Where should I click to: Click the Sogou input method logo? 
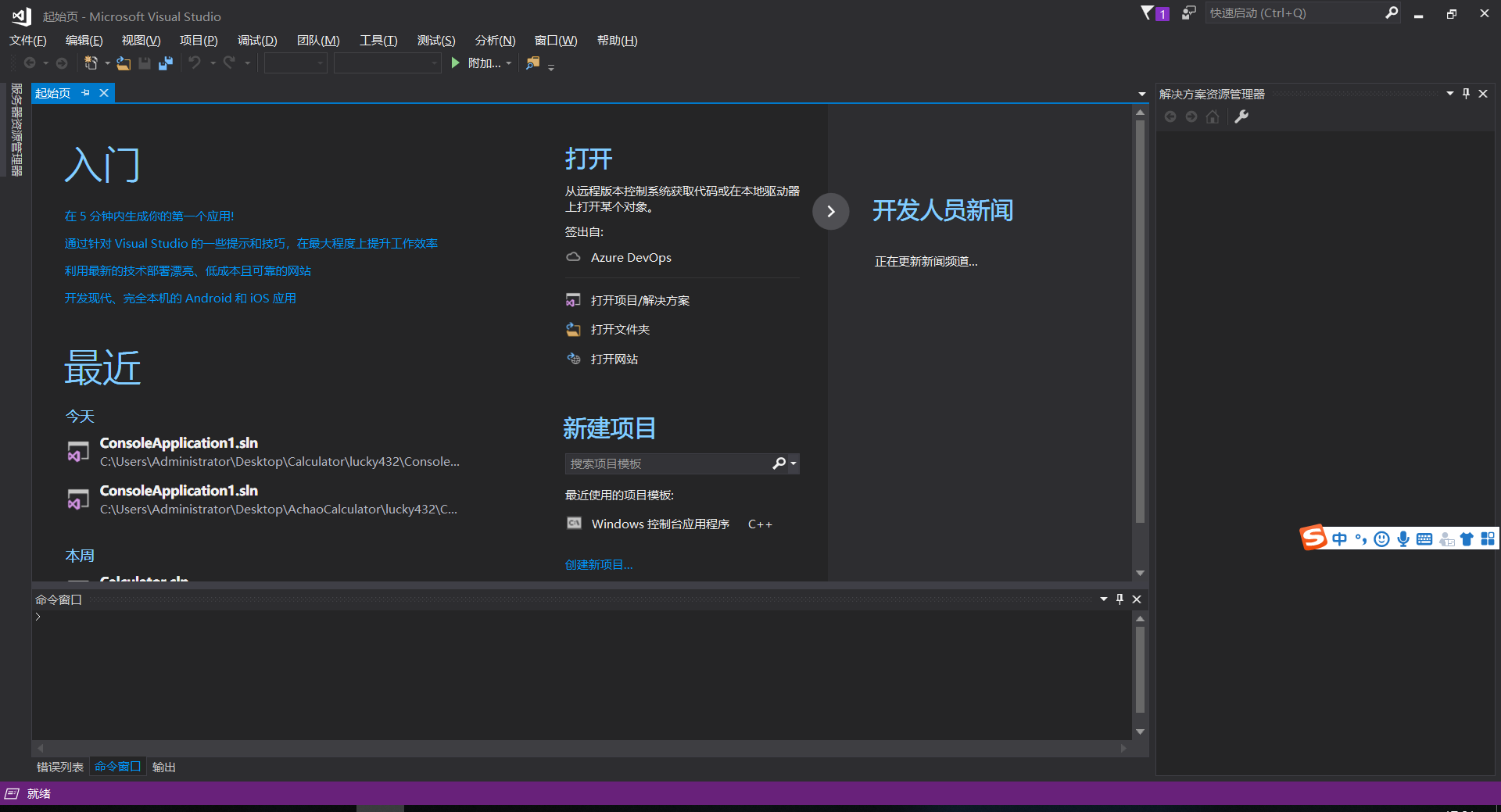click(x=1313, y=537)
